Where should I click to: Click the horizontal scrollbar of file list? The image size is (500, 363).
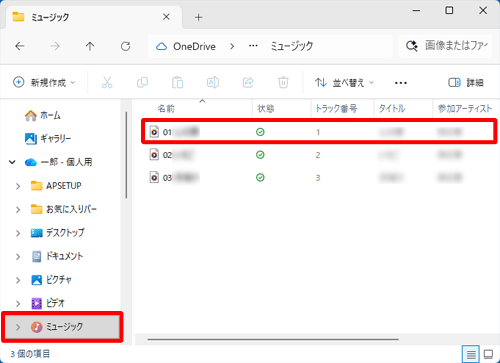coord(273,339)
